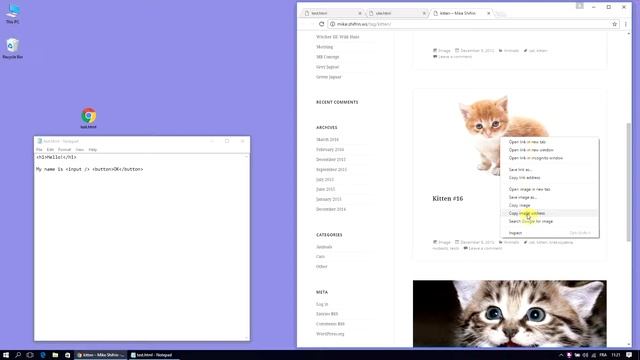Viewport: 640px width, 360px height.
Task: Open the notification center icon
Action: (x=629, y=355)
